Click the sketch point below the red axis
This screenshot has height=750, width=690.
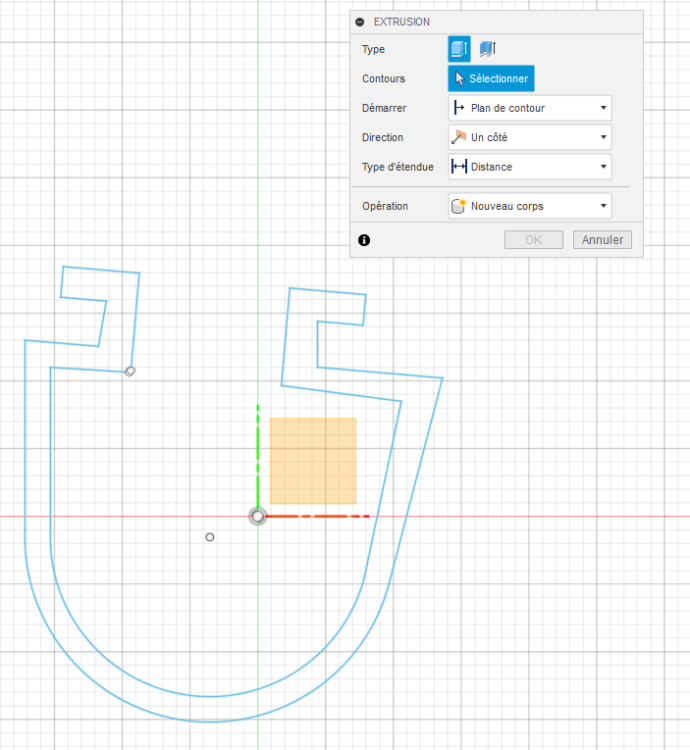click(x=209, y=537)
